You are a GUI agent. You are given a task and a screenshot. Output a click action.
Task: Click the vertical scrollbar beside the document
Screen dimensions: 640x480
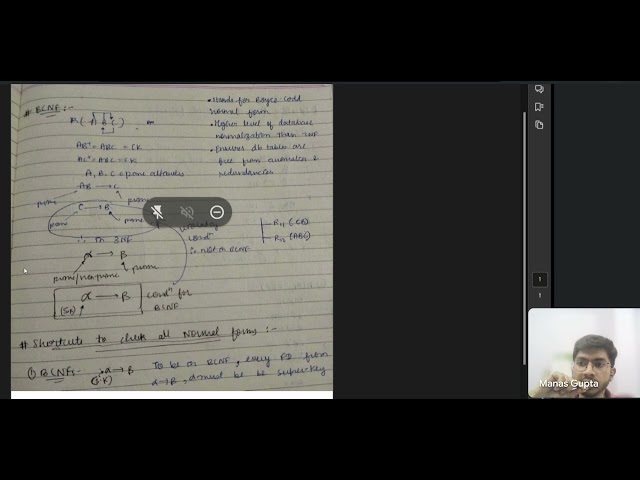pyautogui.click(x=524, y=238)
